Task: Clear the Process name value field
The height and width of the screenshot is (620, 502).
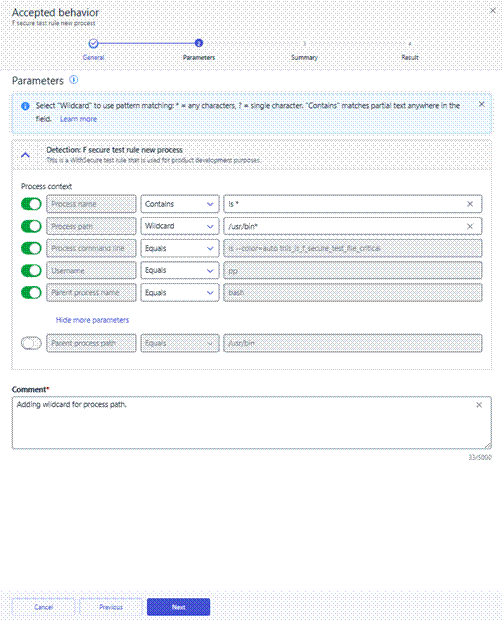Action: click(x=470, y=204)
